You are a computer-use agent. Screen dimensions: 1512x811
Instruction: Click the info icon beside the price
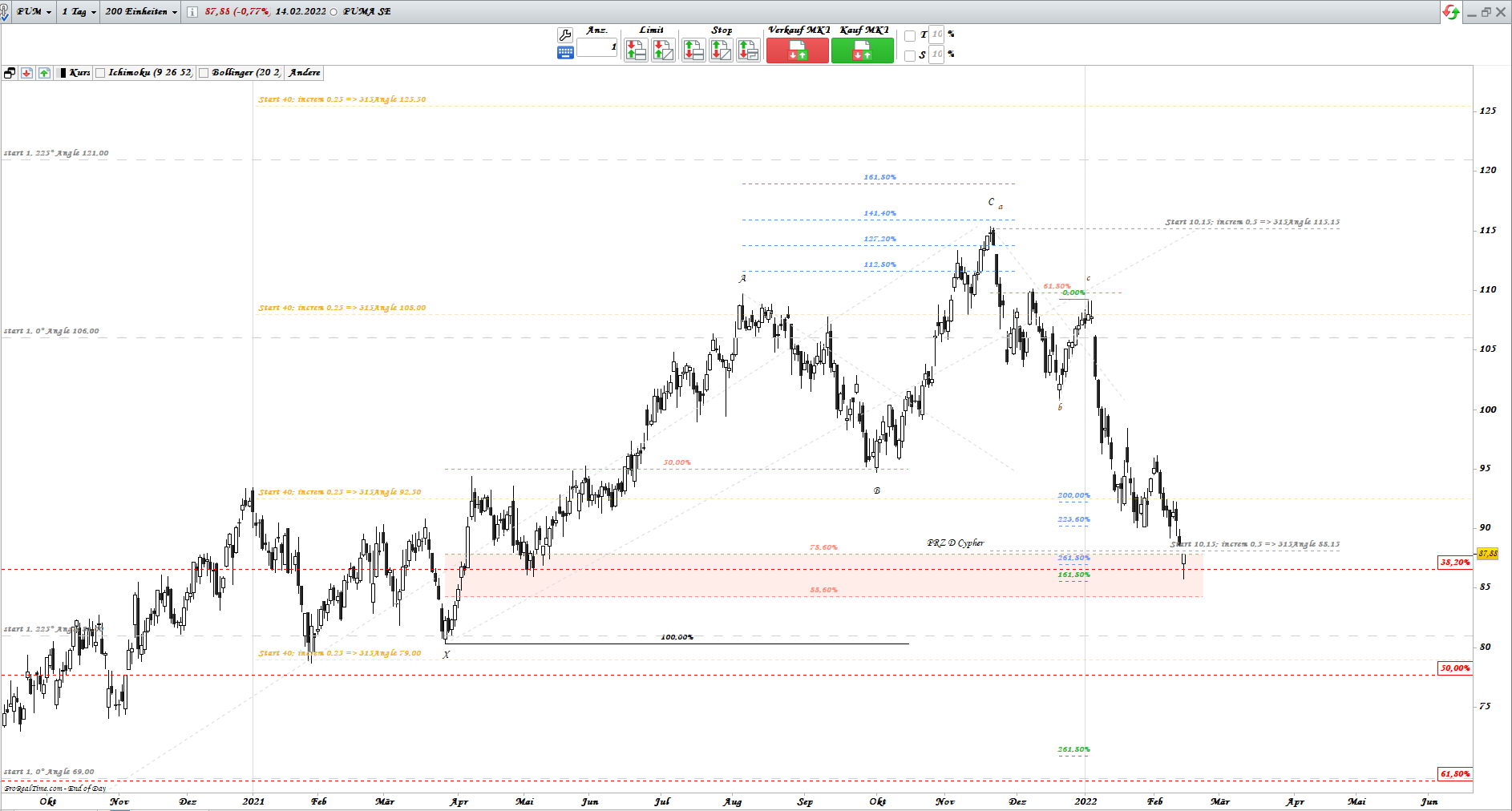tap(191, 12)
